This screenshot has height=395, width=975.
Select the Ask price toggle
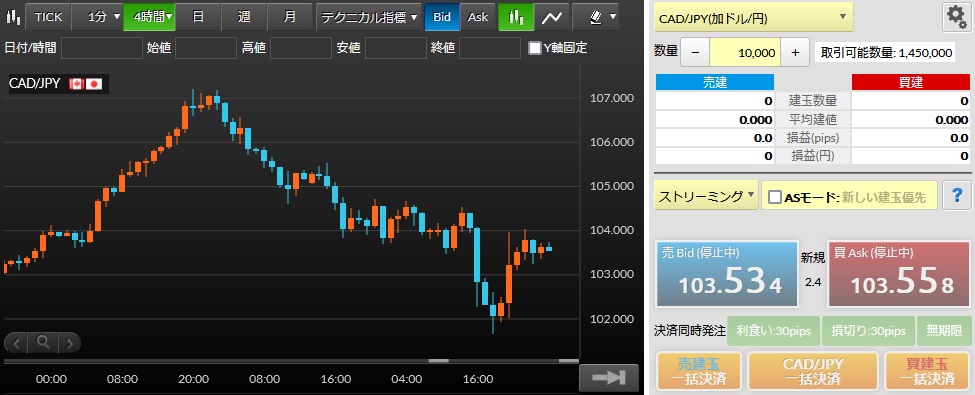(x=478, y=17)
